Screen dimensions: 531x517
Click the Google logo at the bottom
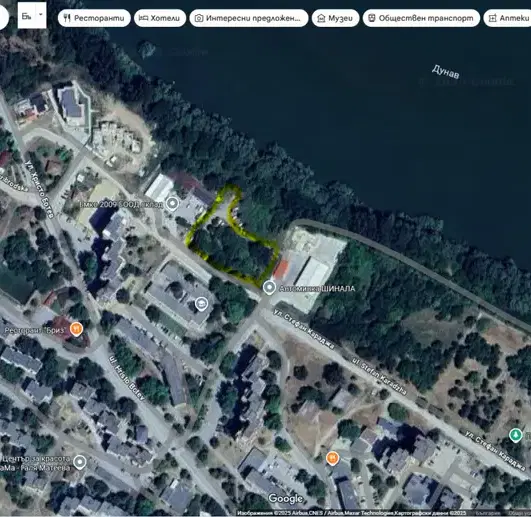286,498
